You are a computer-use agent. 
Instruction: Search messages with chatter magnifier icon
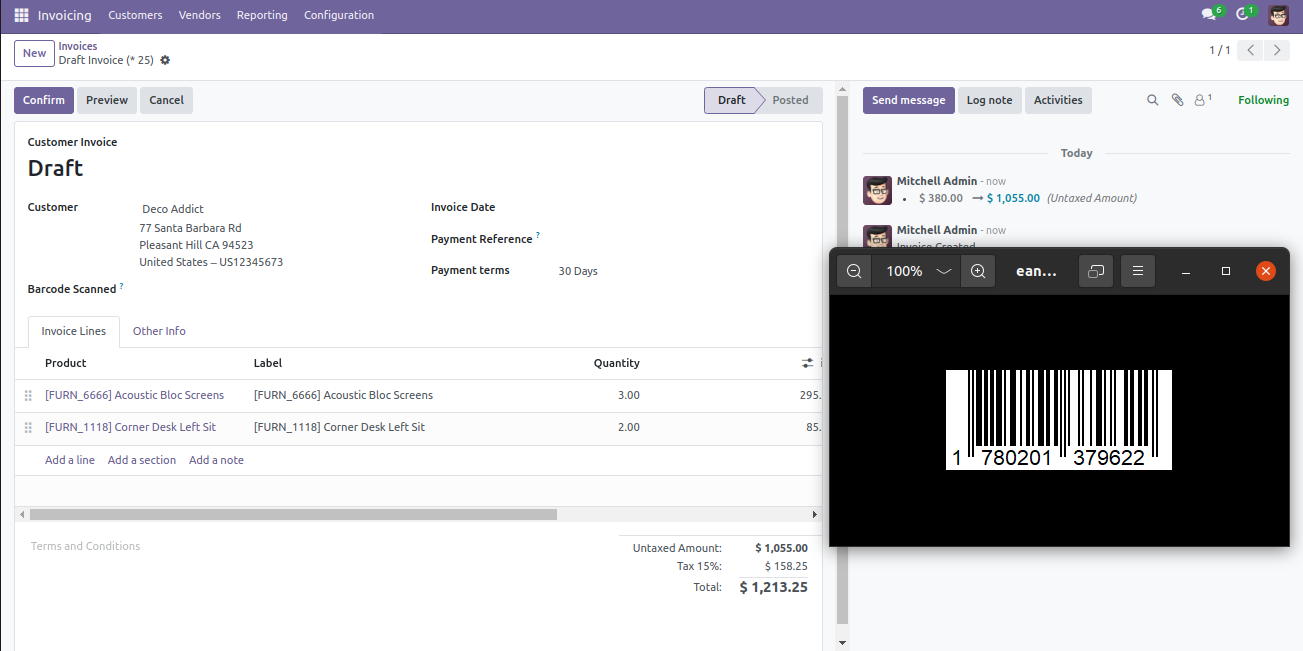(1152, 100)
